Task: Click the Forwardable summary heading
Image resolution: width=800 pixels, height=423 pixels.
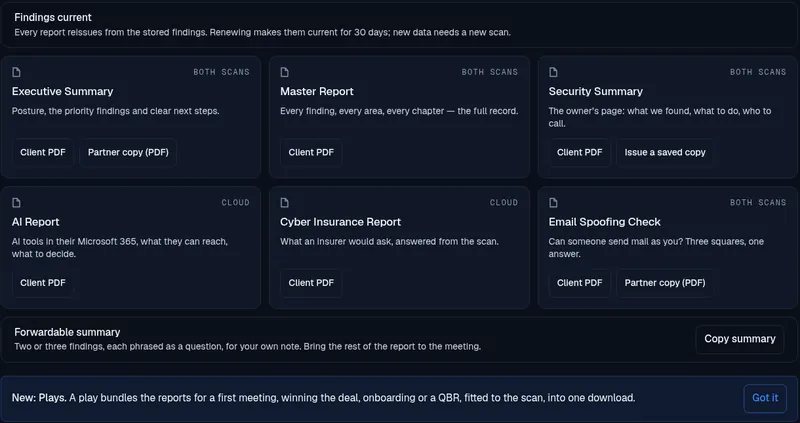Action: click(x=67, y=332)
